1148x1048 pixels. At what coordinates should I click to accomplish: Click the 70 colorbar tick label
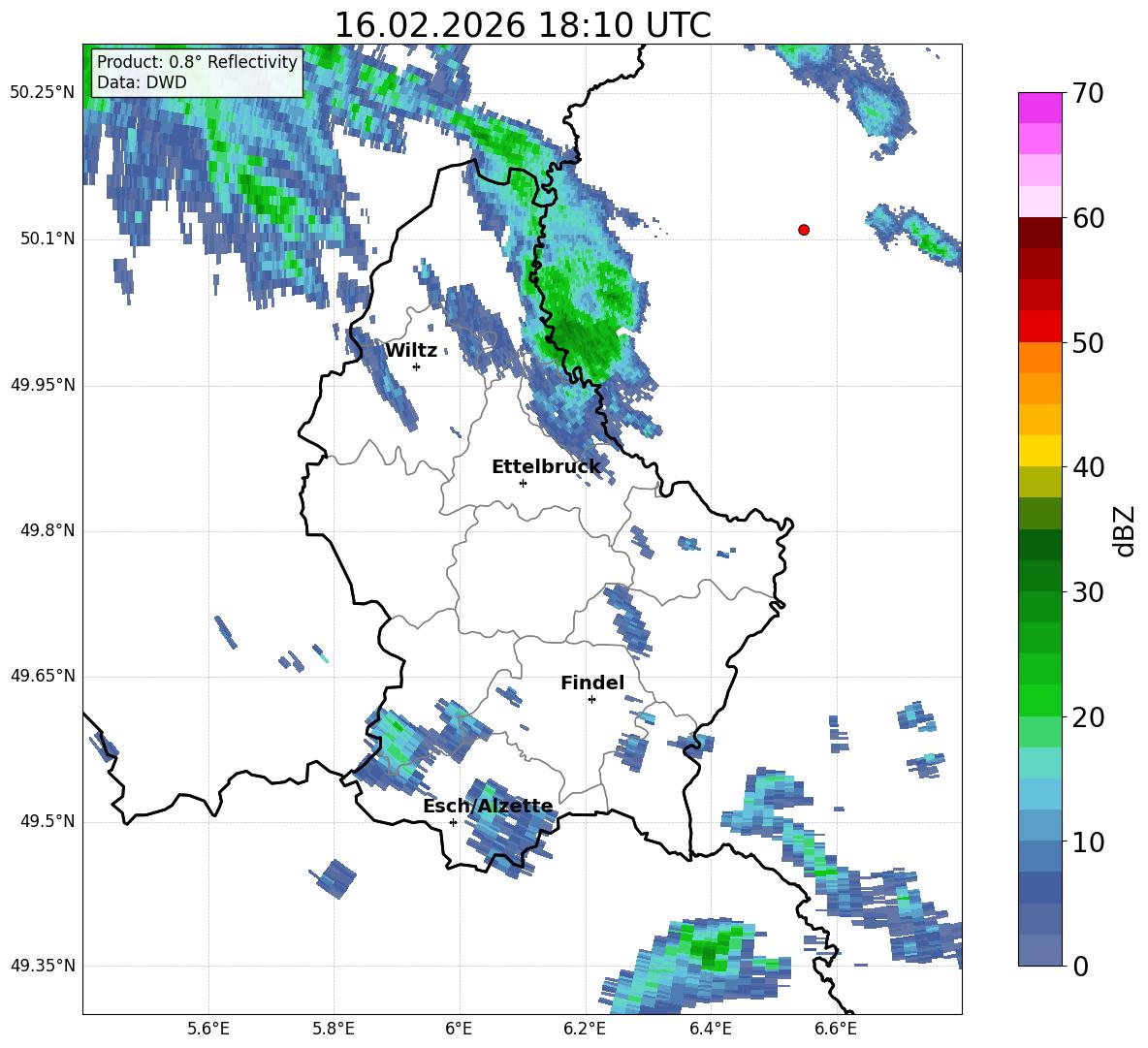click(x=1088, y=94)
